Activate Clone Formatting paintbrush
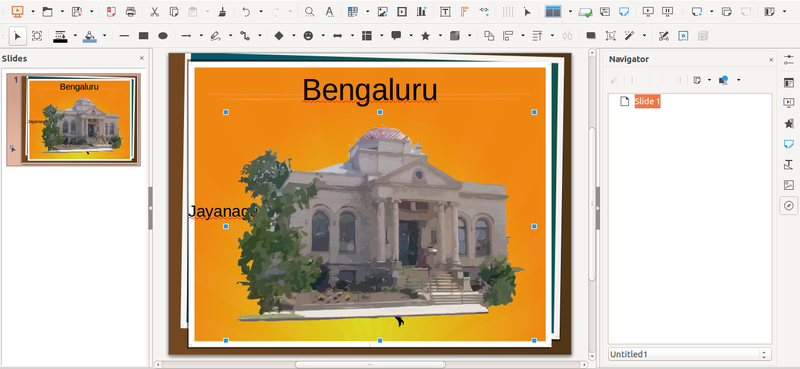 point(222,11)
